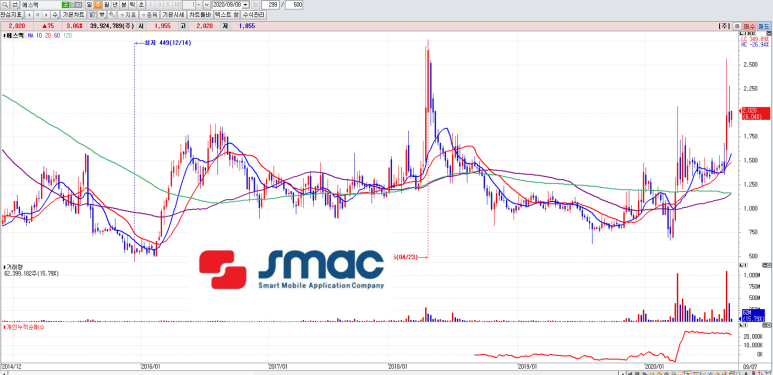The image size is (773, 375).
Task: Click the 2016/01 date axis label
Action: 151,367
